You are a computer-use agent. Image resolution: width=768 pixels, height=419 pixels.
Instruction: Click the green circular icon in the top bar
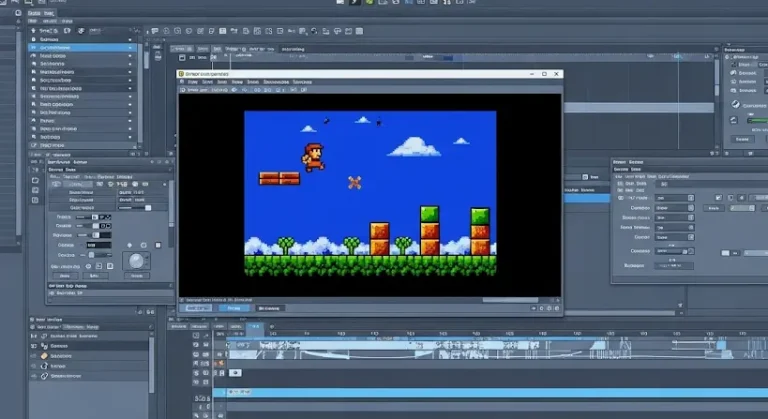coord(369,2)
